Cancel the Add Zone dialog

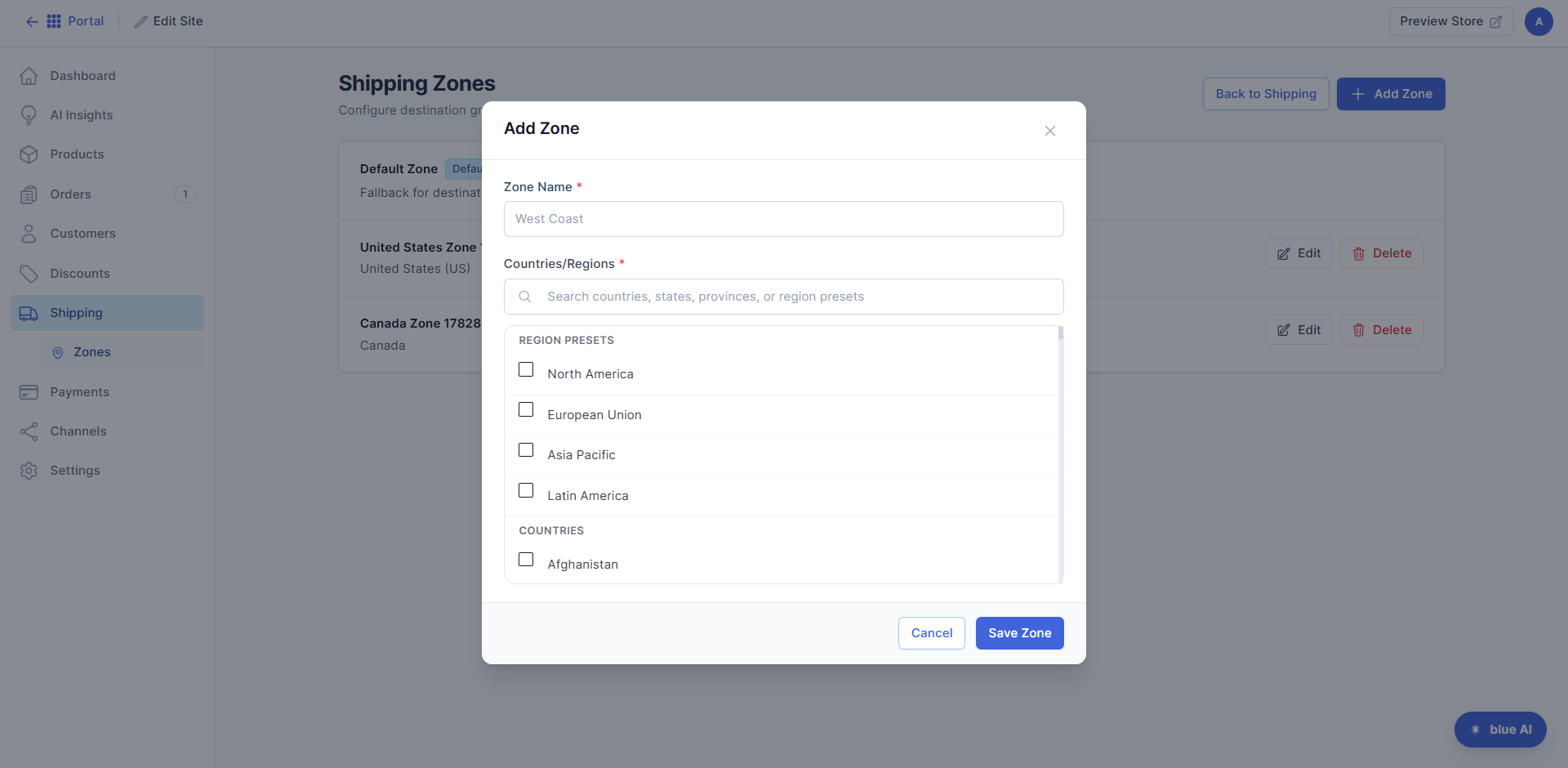pos(932,633)
